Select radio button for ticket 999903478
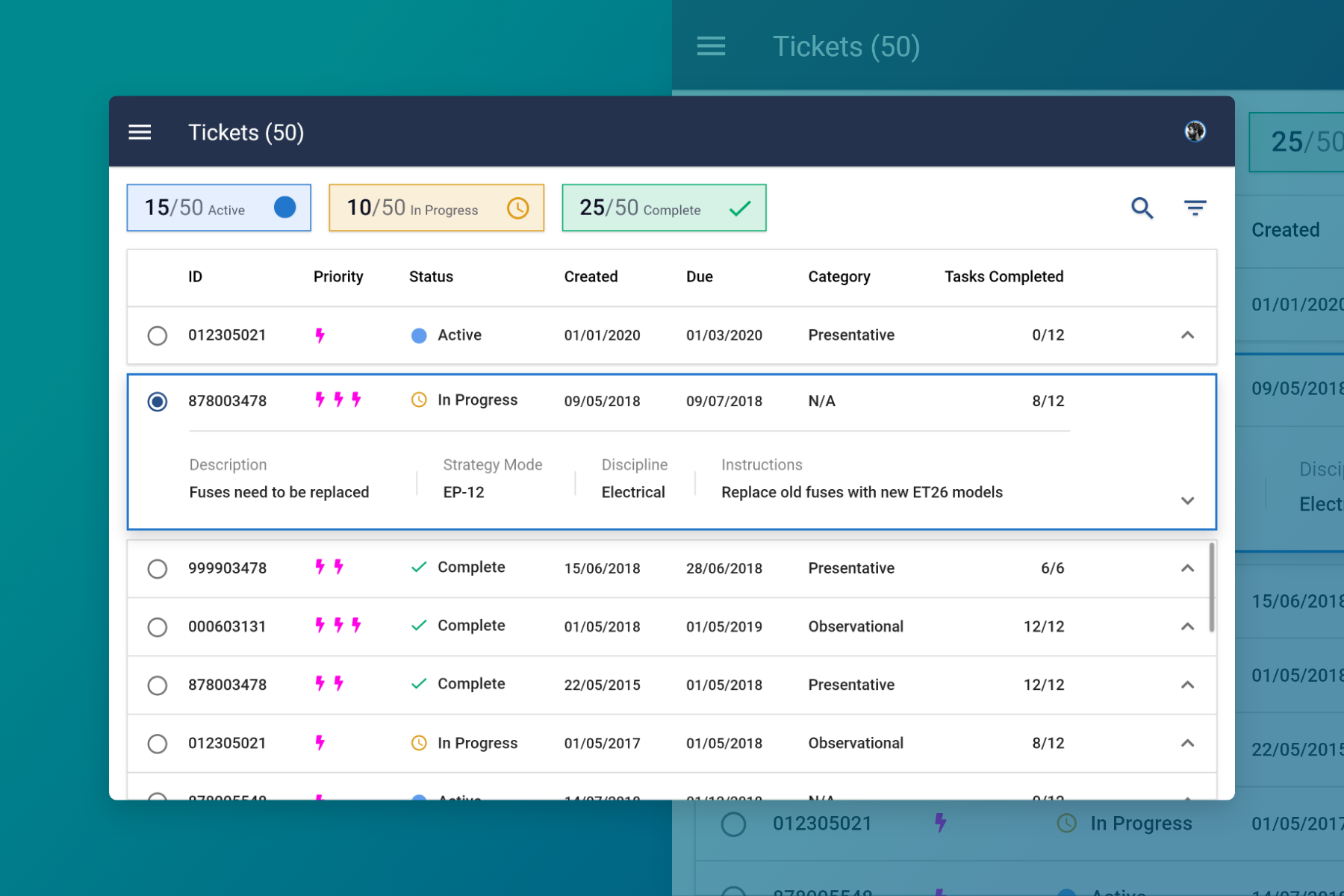Viewport: 1344px width, 896px height. [x=158, y=569]
